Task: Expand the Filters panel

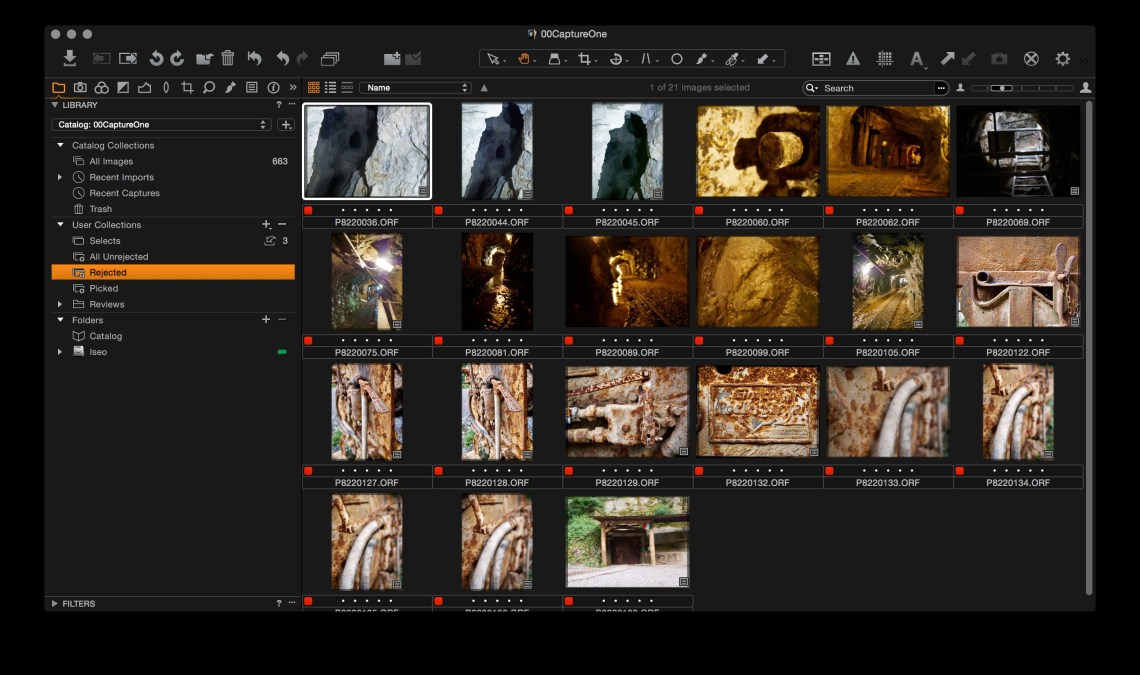Action: tap(55, 604)
